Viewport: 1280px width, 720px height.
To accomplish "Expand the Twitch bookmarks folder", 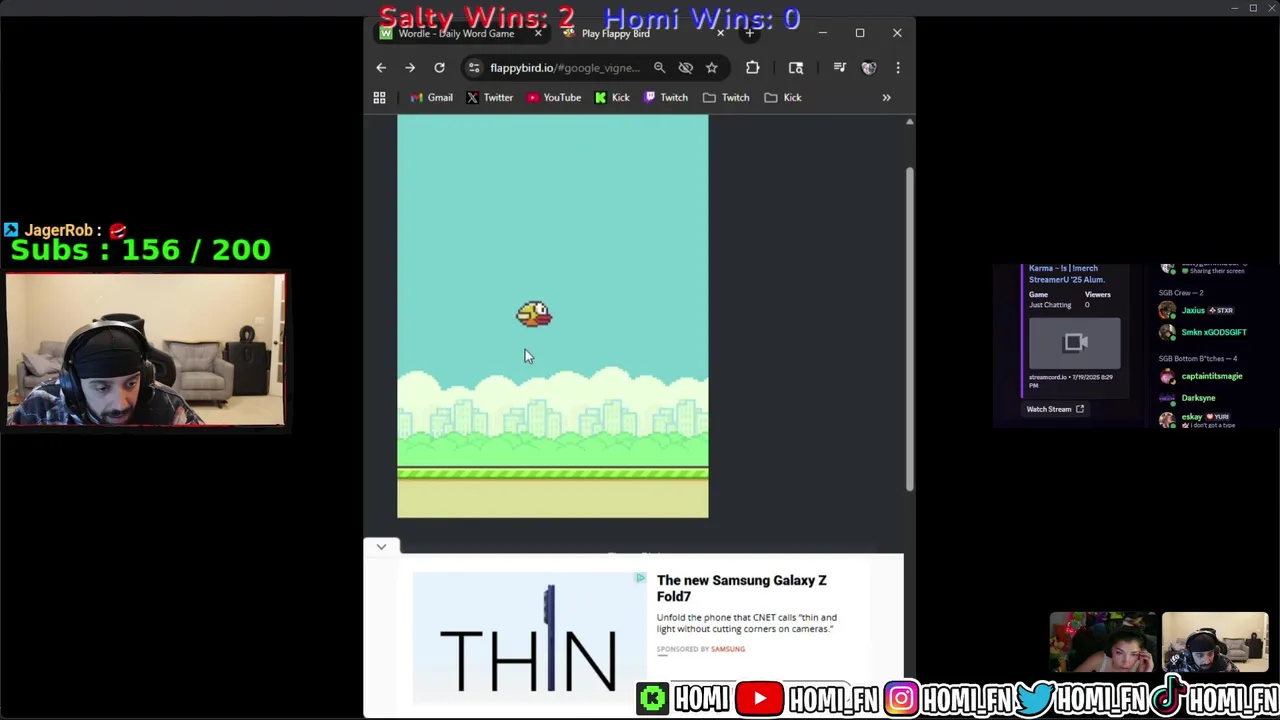I will [x=726, y=98].
